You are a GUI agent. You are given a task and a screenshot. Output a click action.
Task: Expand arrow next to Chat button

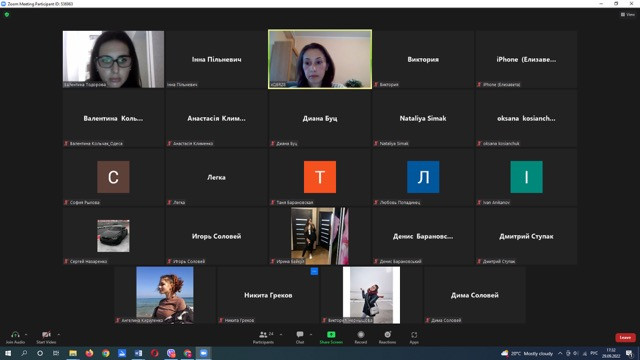pyautogui.click(x=311, y=335)
